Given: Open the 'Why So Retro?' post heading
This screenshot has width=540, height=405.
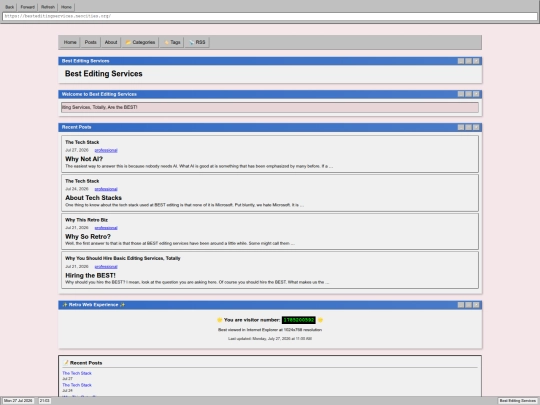Looking at the screenshot, I should (x=88, y=237).
